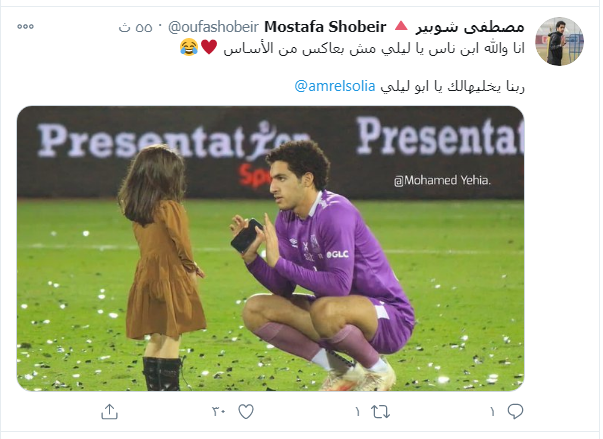The image size is (603, 439).
Task: Click the tweet timestamp ٥٥ ث
Action: tap(135, 27)
